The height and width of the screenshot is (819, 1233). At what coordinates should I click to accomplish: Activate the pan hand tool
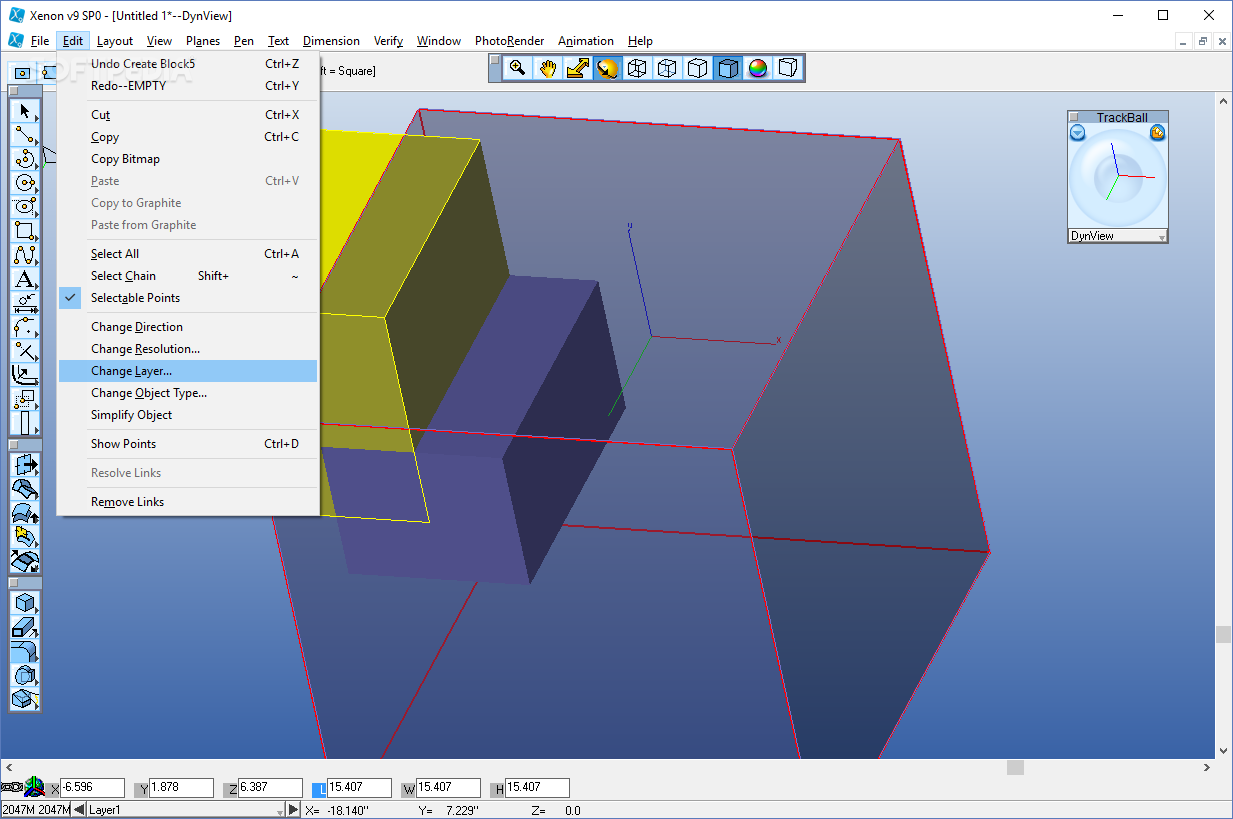[x=547, y=68]
